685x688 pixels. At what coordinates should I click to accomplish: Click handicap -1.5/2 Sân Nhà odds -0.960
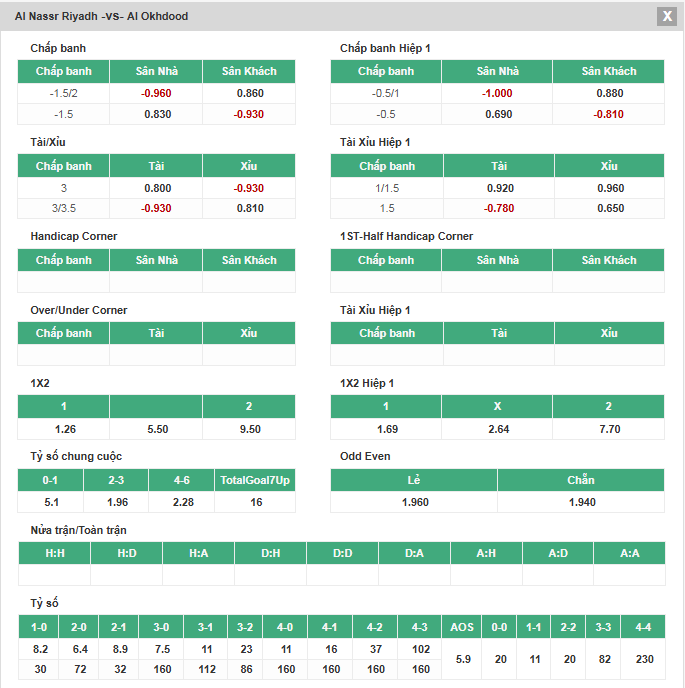click(x=156, y=93)
